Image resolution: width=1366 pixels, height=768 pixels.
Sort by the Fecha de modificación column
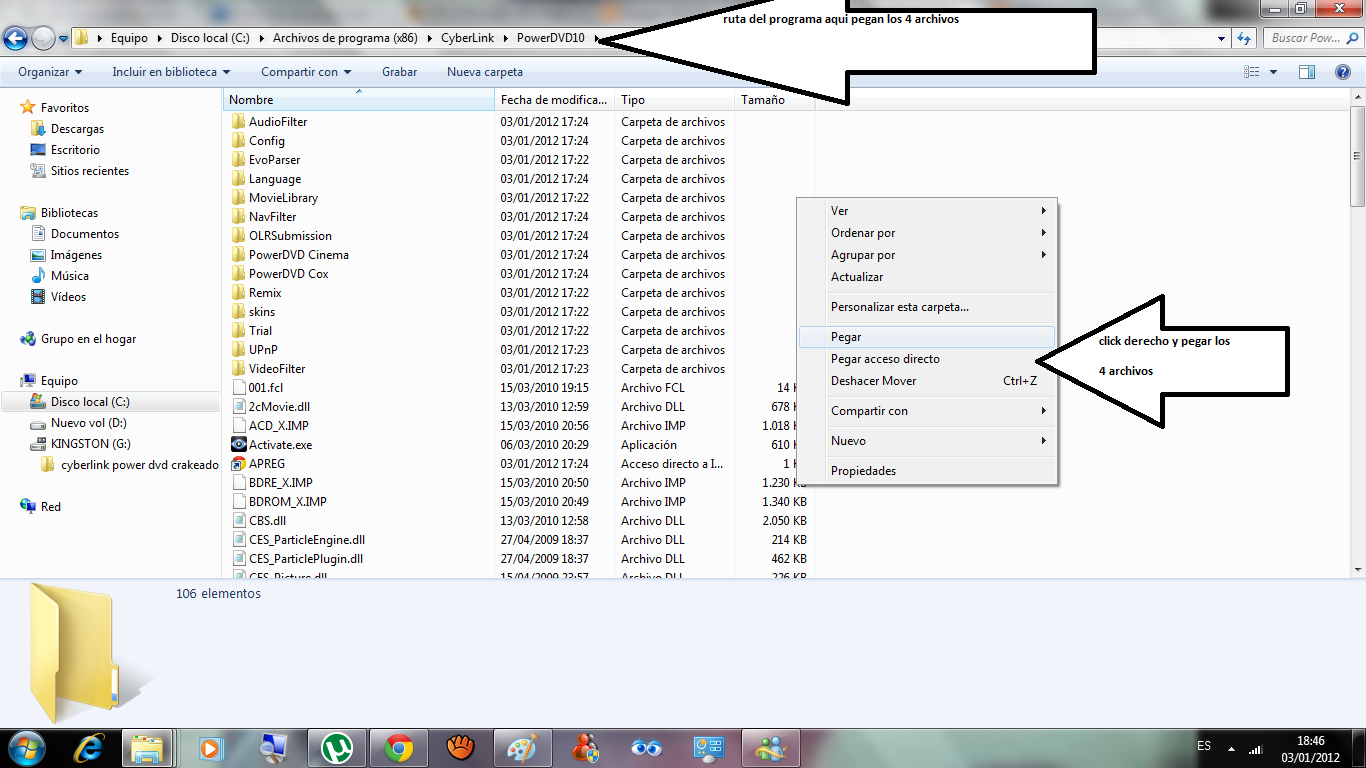pyautogui.click(x=555, y=100)
